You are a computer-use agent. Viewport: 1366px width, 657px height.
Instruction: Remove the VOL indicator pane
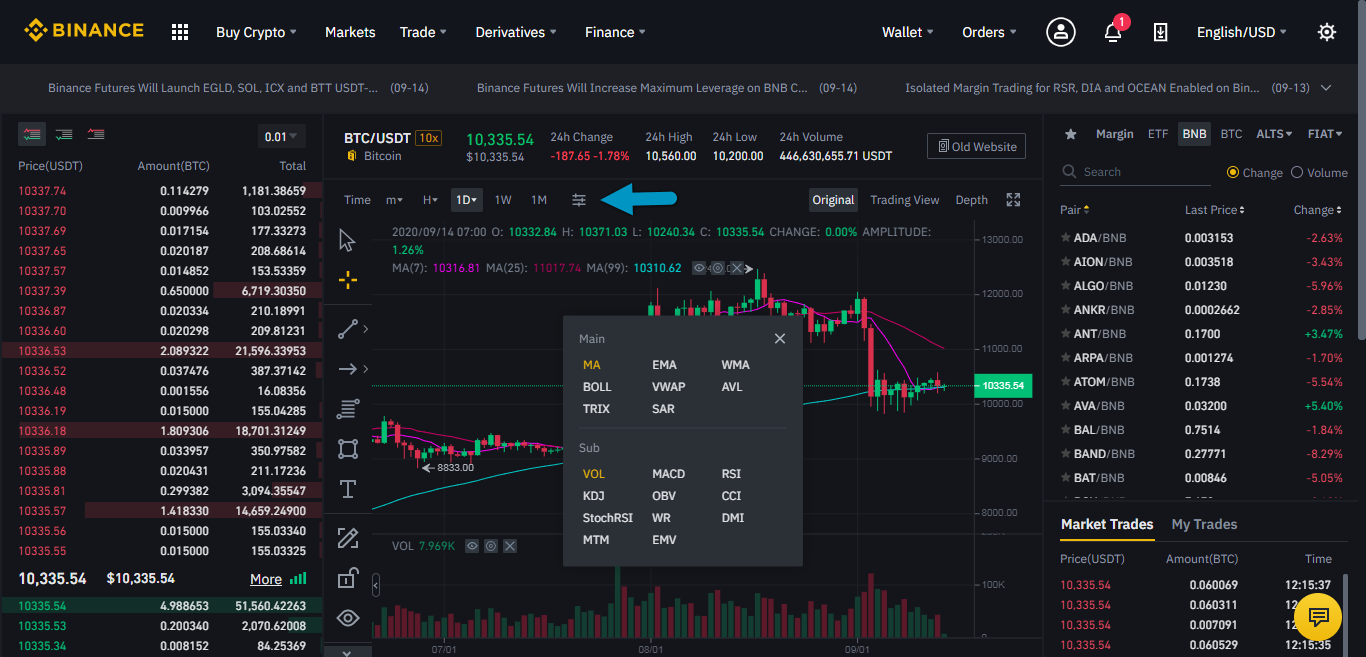(510, 546)
